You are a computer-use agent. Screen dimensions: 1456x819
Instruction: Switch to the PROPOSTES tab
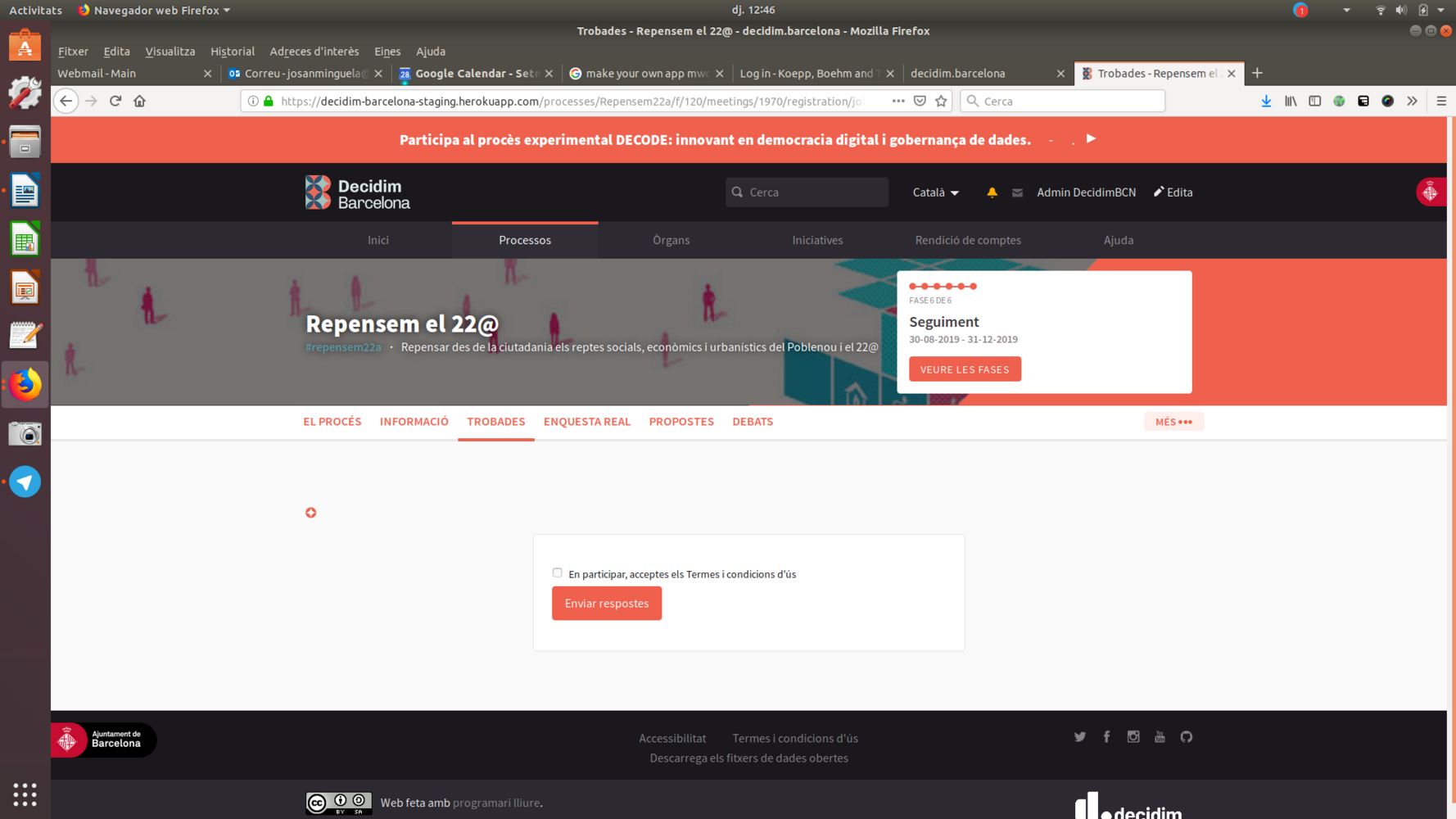(681, 422)
